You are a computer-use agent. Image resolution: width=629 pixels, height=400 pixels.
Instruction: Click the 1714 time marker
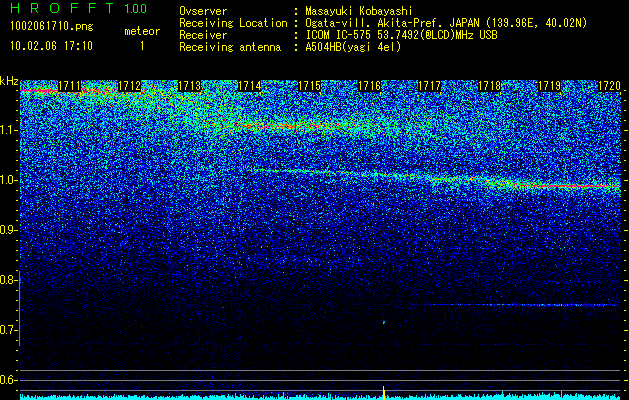(x=250, y=86)
